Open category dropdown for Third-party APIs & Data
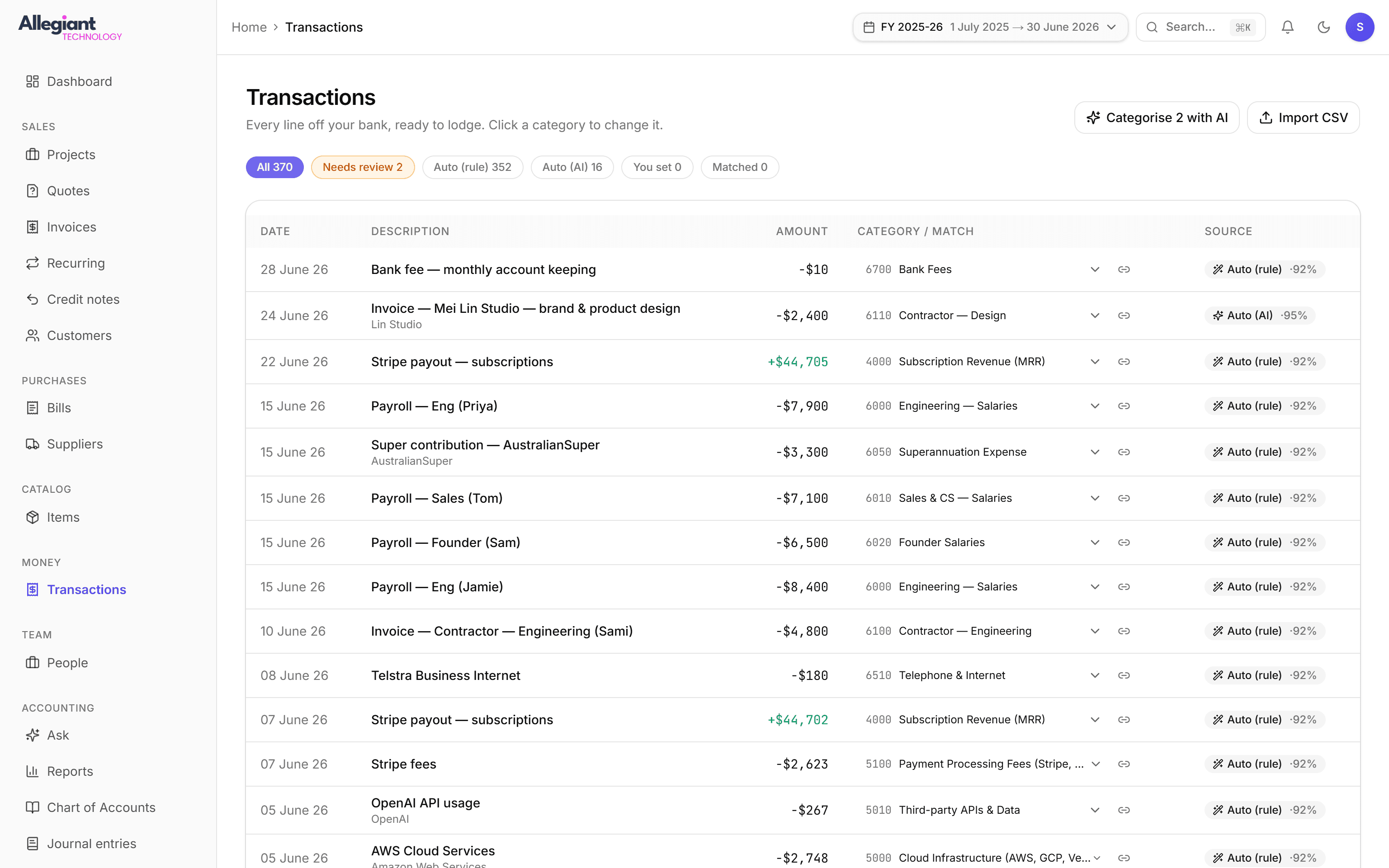This screenshot has width=1389, height=868. [x=1095, y=810]
